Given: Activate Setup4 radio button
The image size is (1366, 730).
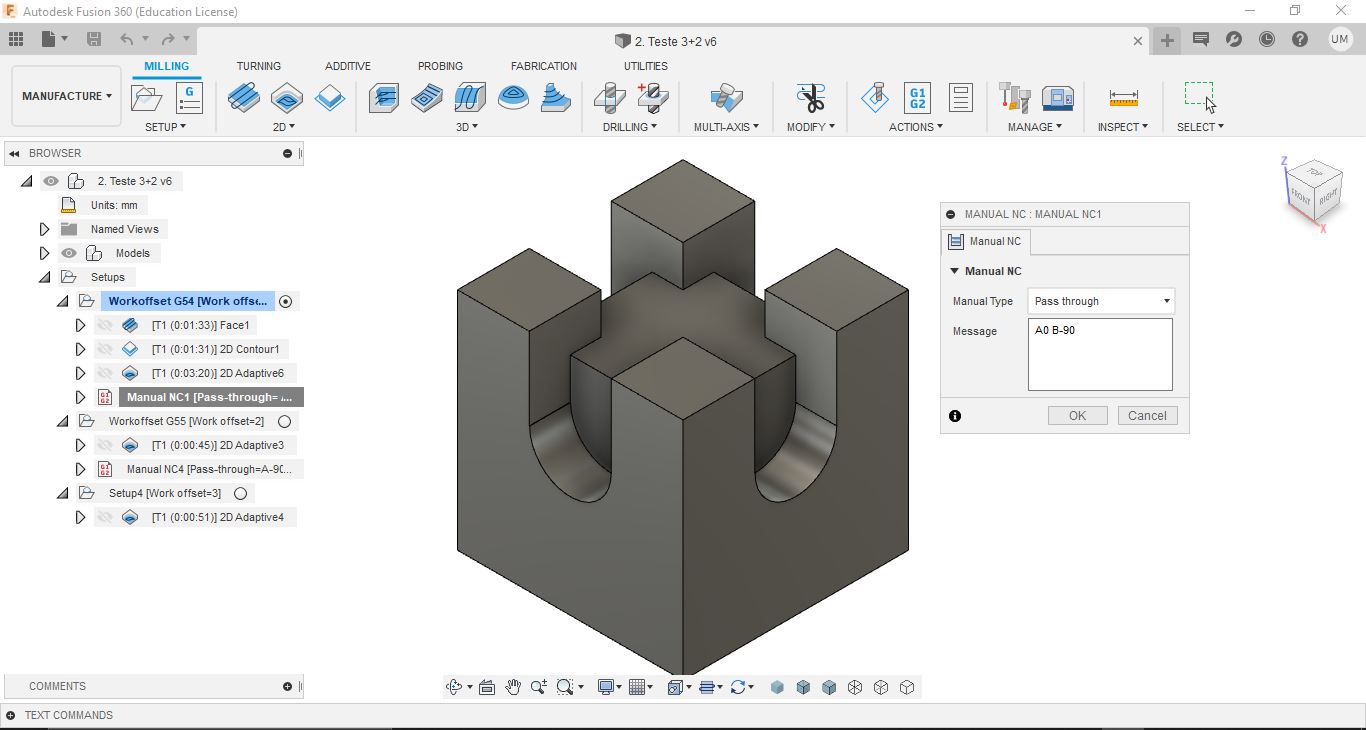Looking at the screenshot, I should [x=240, y=493].
